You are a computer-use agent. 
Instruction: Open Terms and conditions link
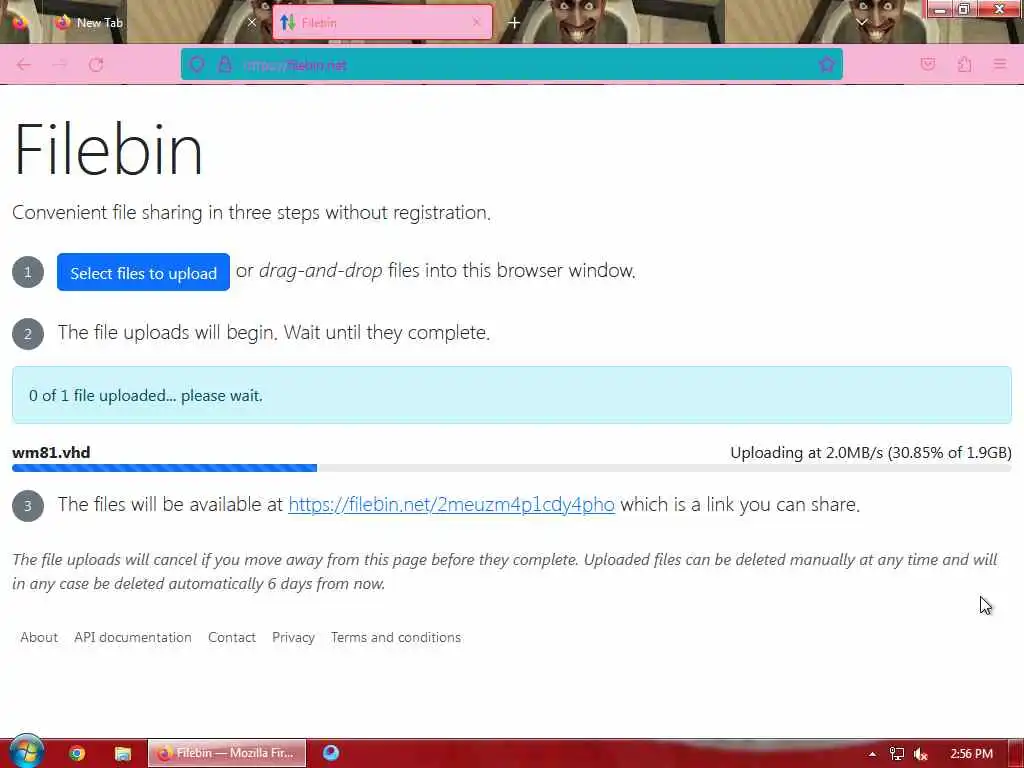pos(396,637)
